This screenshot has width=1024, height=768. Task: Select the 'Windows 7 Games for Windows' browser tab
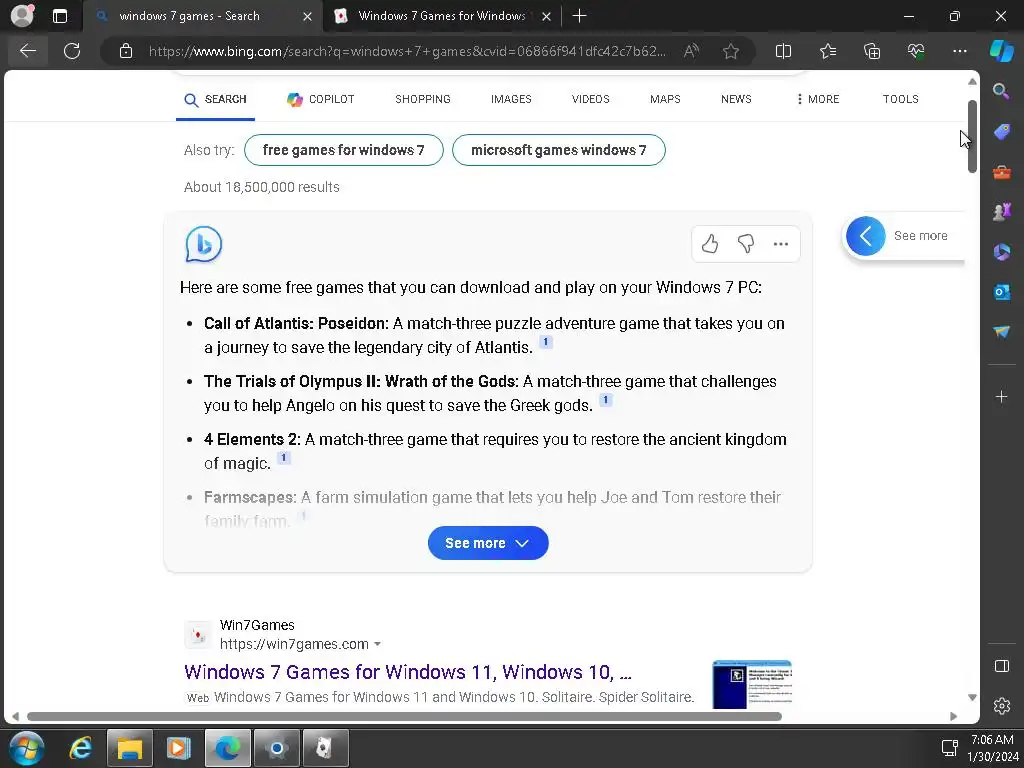(441, 16)
